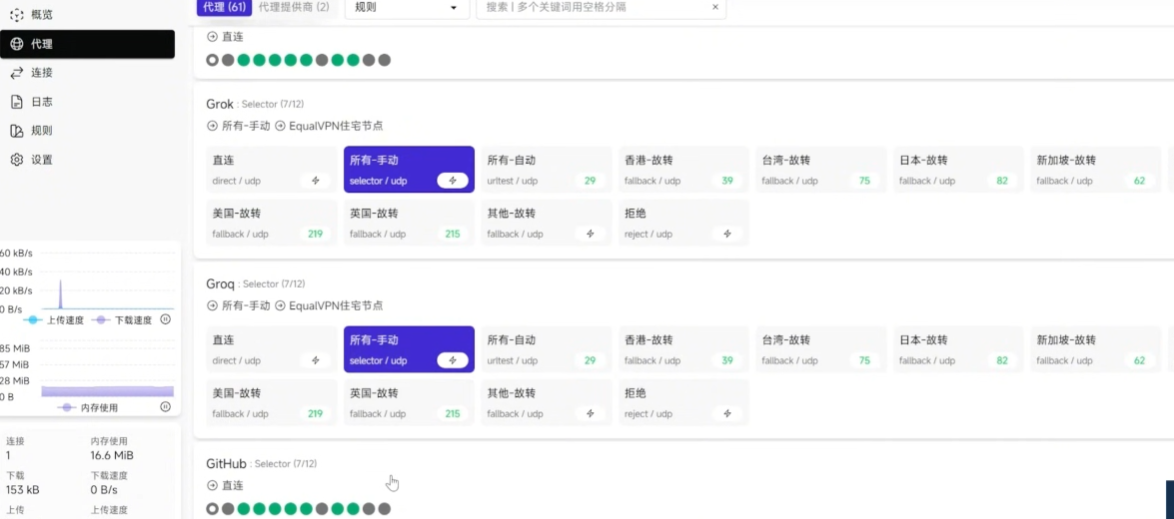
Task: Select 新加坡-故转 node in Grok group
Action: [1095, 169]
